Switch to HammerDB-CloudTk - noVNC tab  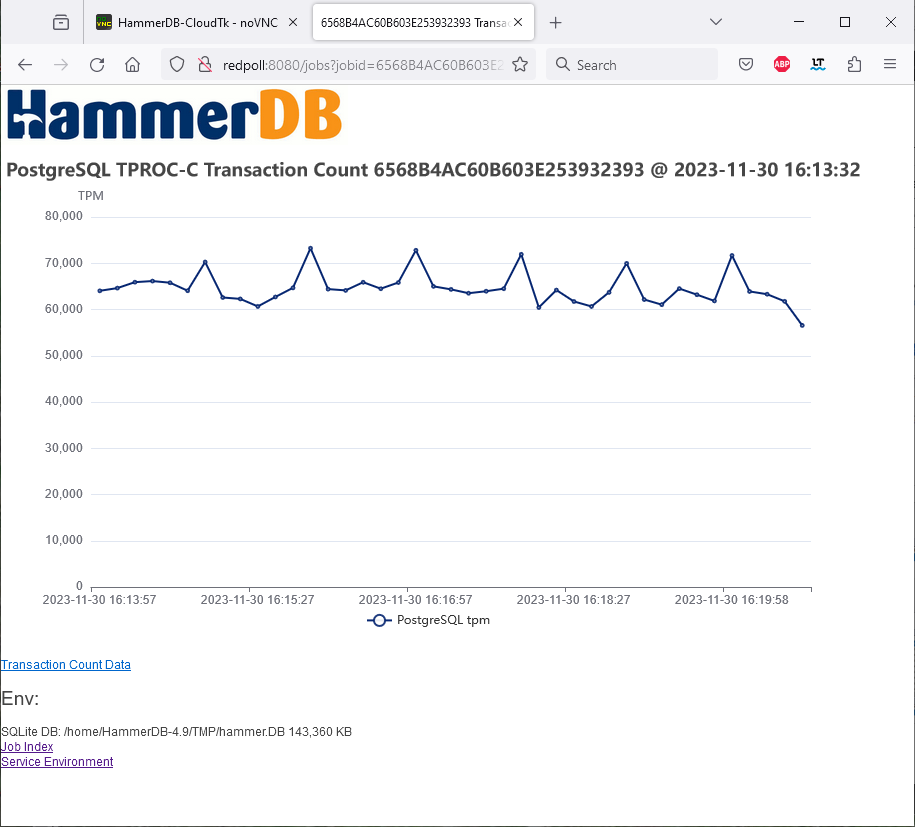pyautogui.click(x=197, y=23)
